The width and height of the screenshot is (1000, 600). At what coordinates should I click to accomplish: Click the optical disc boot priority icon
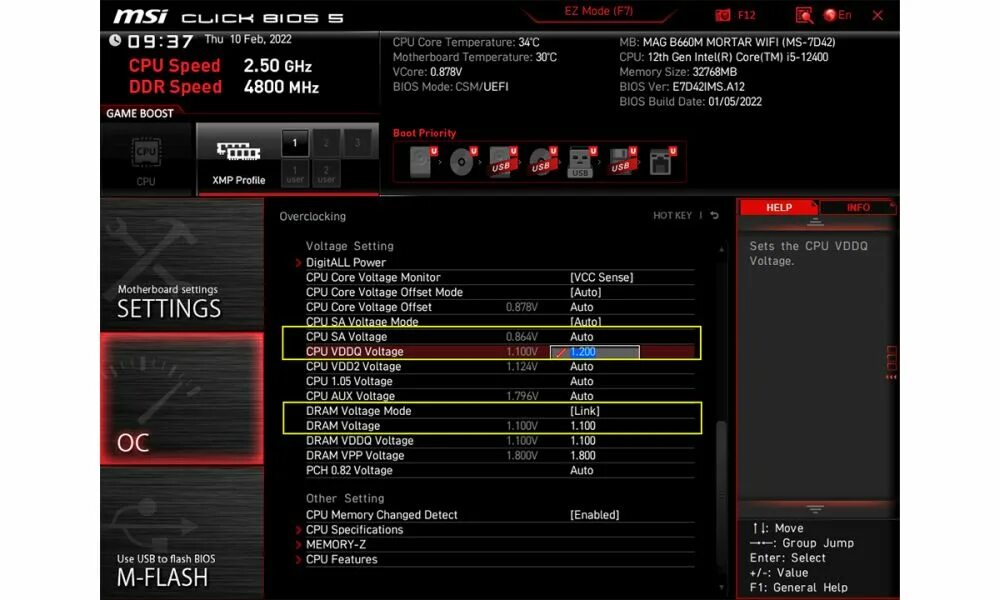pos(462,162)
